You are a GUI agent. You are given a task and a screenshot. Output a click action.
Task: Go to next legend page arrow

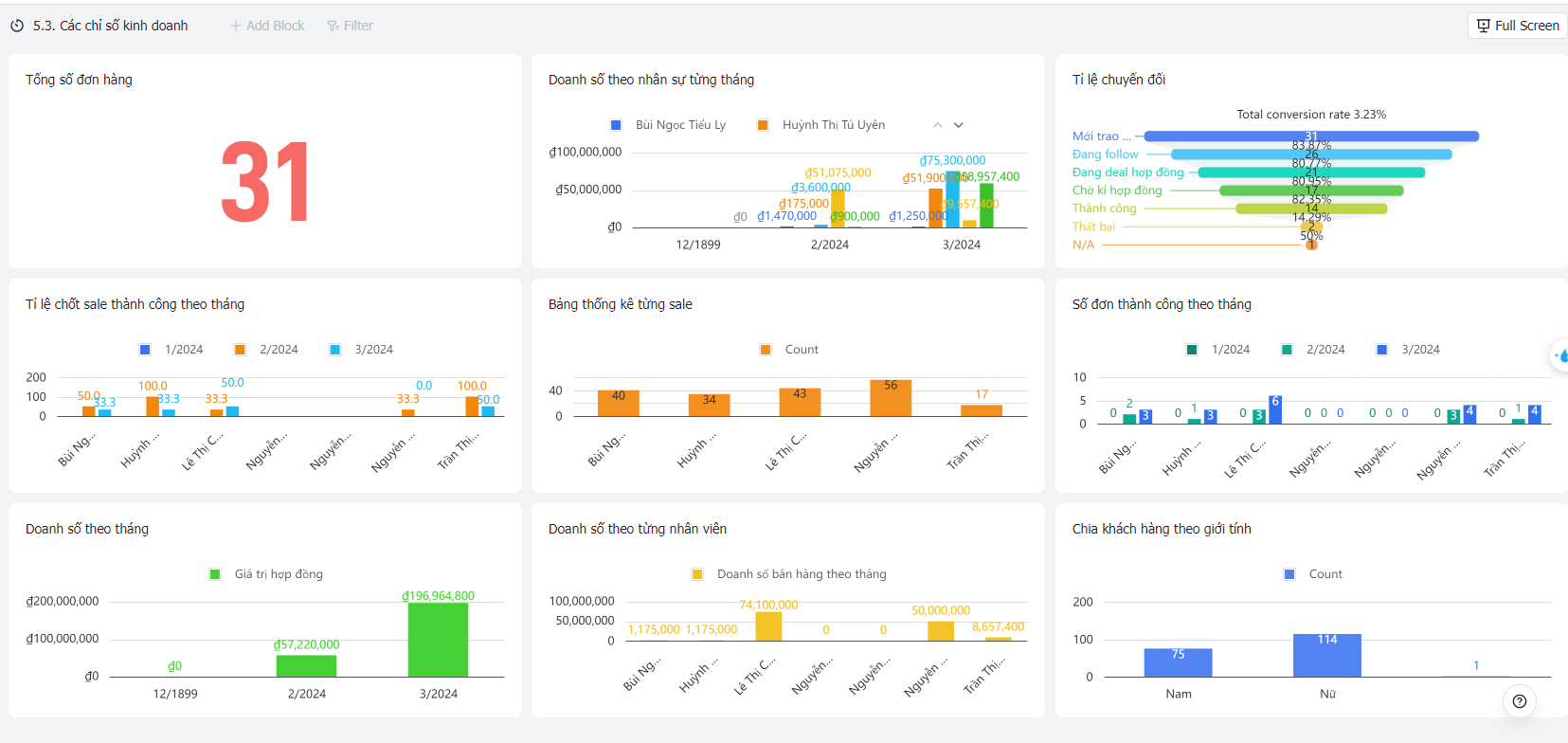coord(959,125)
